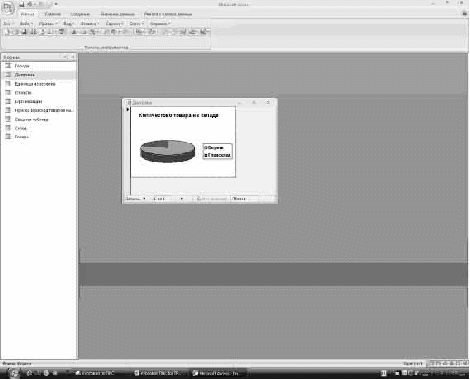Click the round Office button

coord(8,8)
